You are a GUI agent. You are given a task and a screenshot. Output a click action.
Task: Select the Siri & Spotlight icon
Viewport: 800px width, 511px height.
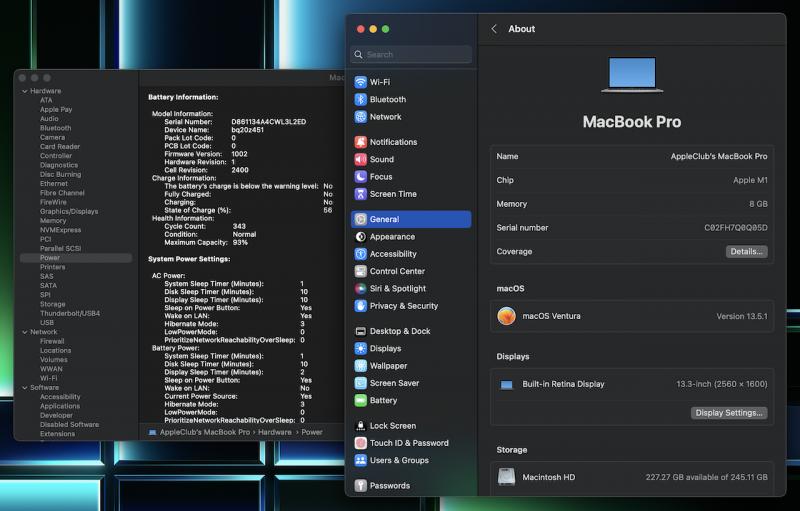[361, 289]
